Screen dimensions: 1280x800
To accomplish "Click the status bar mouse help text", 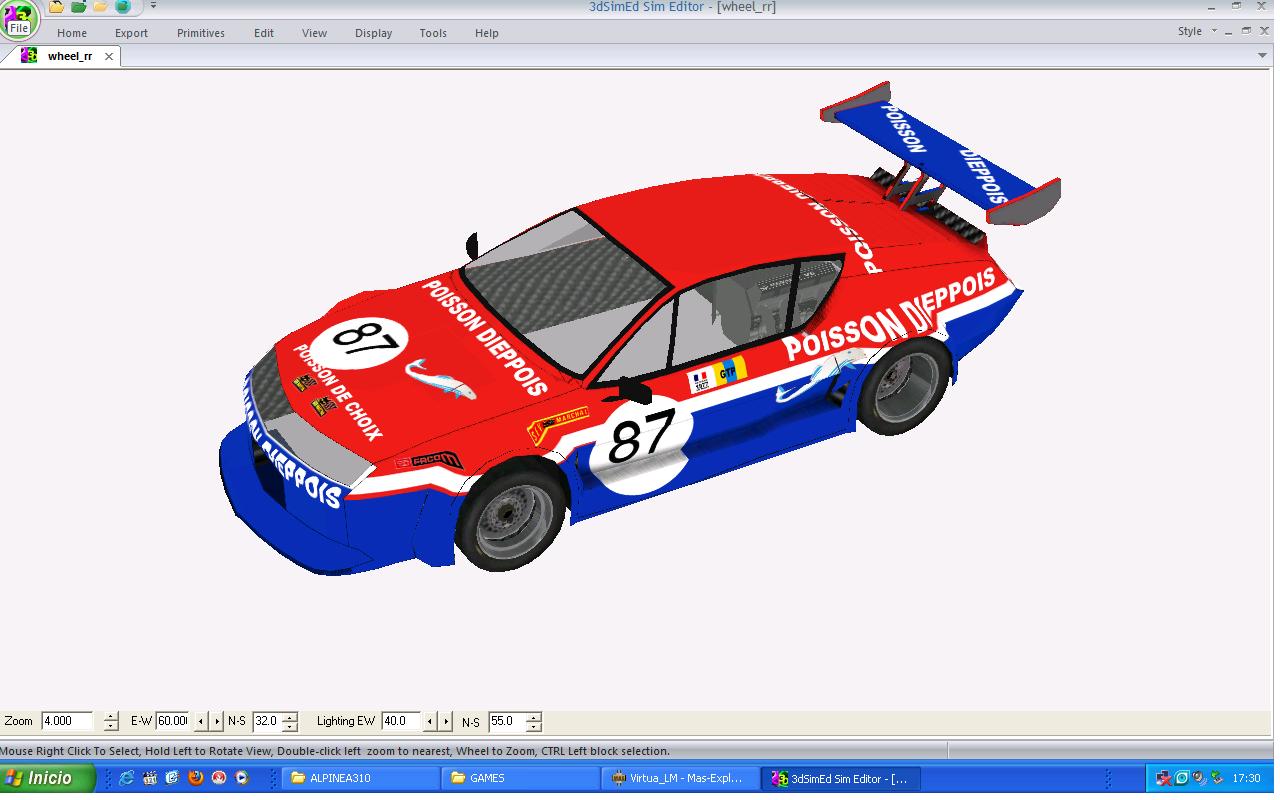I will [x=335, y=751].
